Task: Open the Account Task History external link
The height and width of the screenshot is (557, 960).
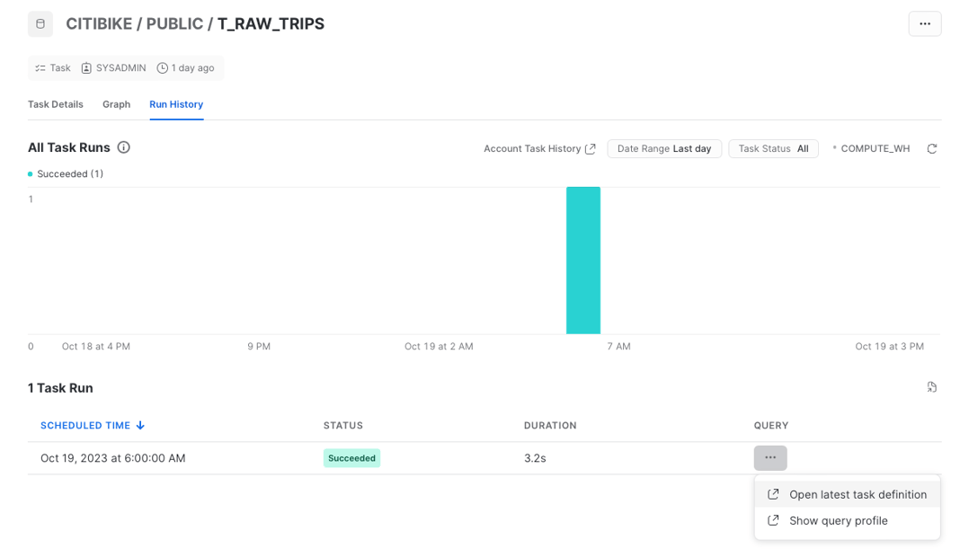Action: click(x=539, y=149)
